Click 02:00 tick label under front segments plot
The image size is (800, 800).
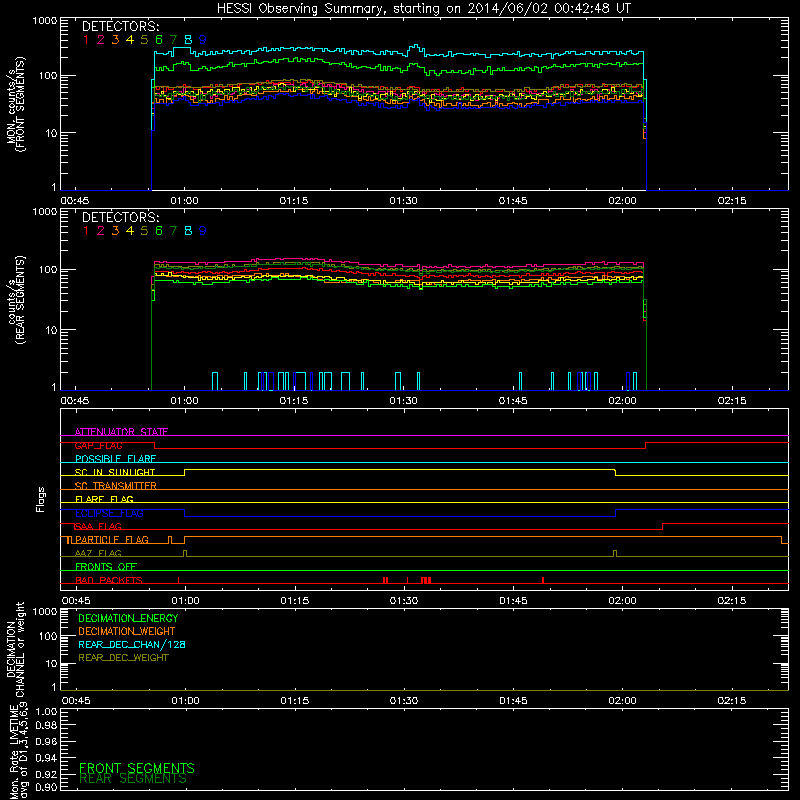(x=622, y=201)
